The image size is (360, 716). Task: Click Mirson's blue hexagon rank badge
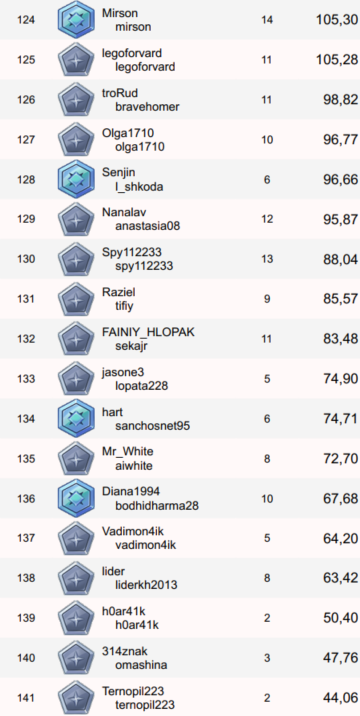76,20
